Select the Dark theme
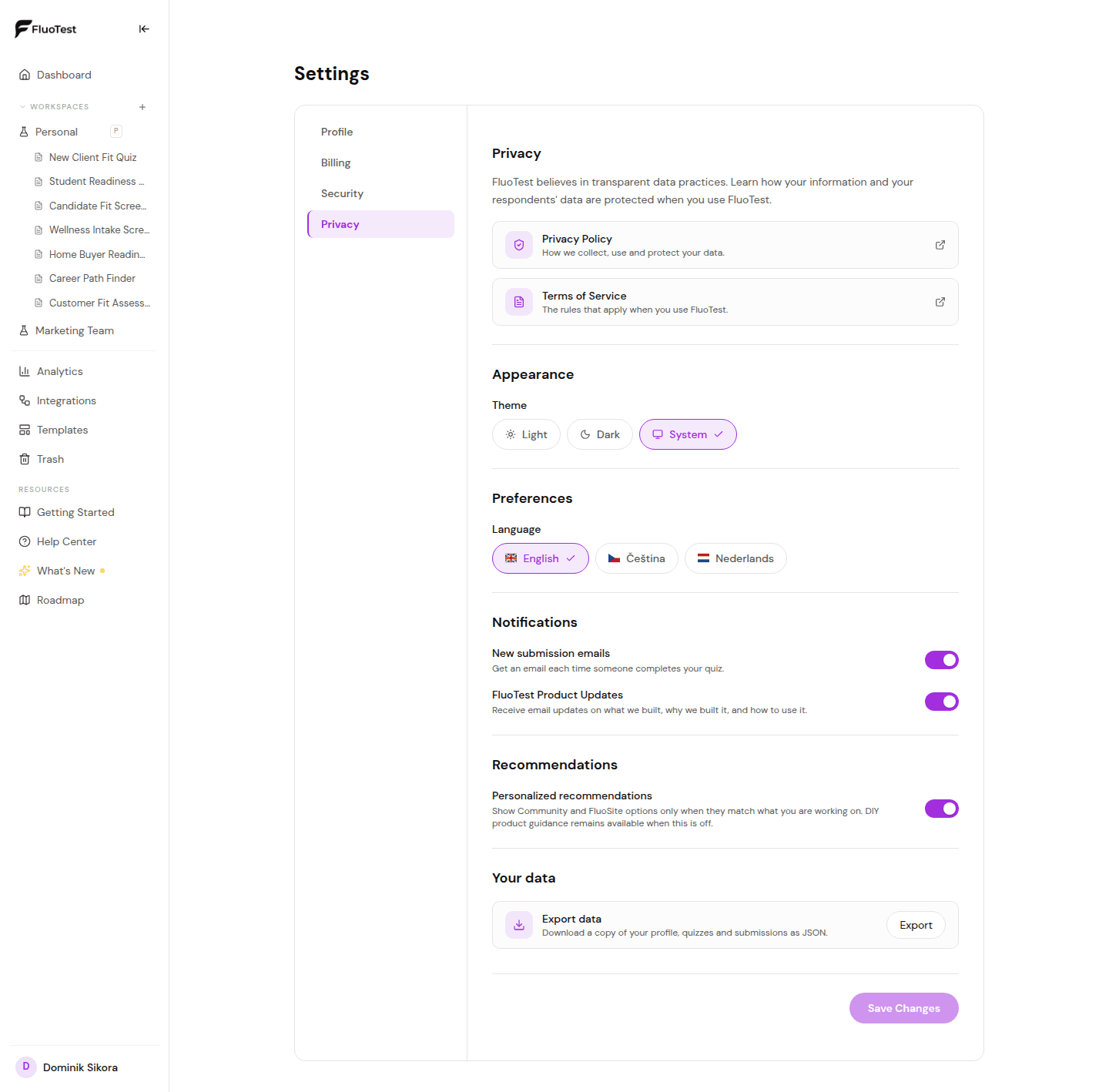 pos(600,434)
